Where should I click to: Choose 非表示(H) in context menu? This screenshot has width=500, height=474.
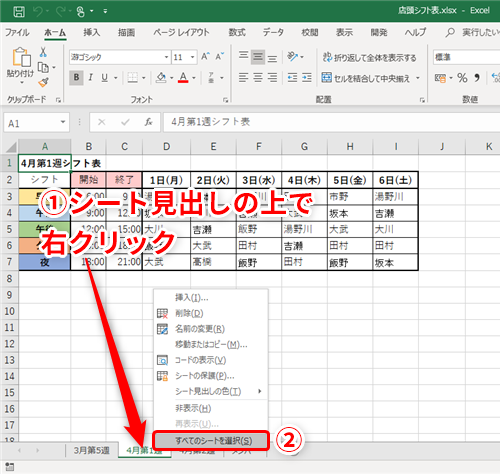tap(211, 408)
